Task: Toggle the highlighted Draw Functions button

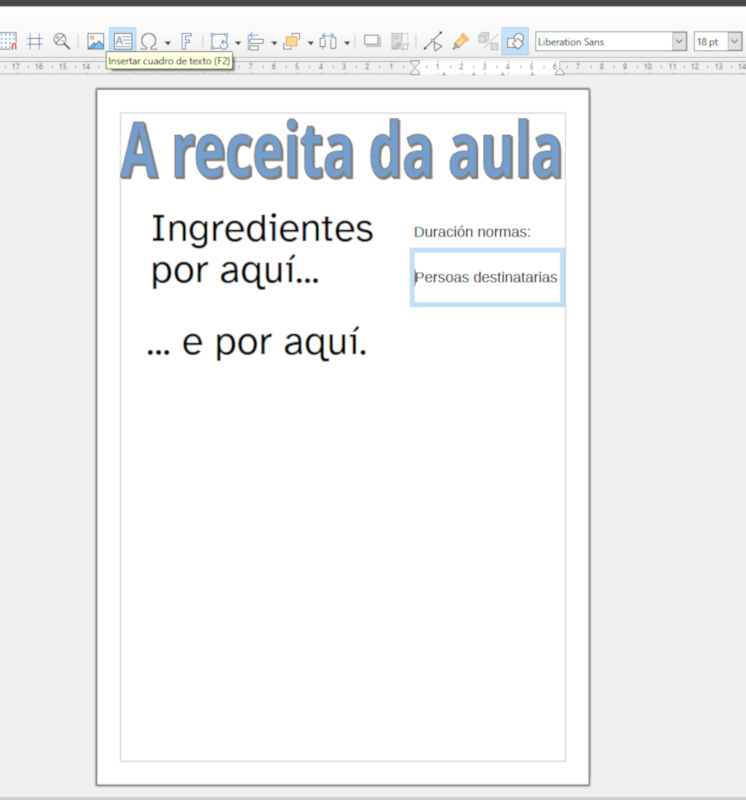Action: point(515,41)
